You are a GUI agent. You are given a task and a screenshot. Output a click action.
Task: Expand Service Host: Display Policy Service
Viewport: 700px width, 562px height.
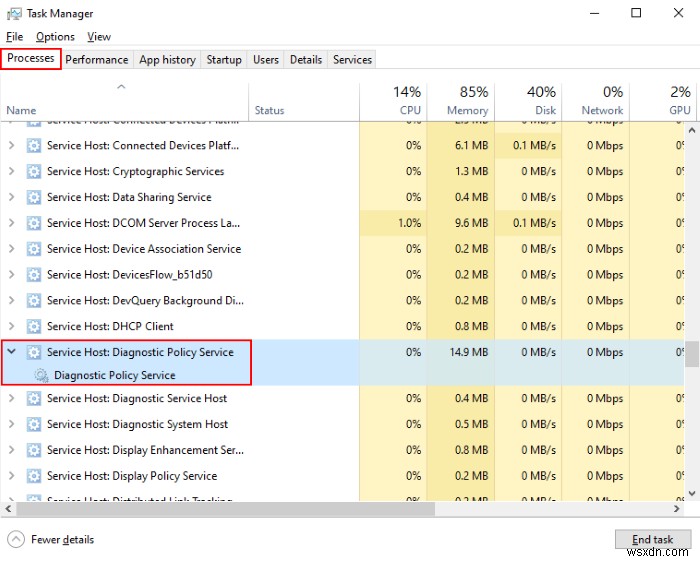coord(12,476)
